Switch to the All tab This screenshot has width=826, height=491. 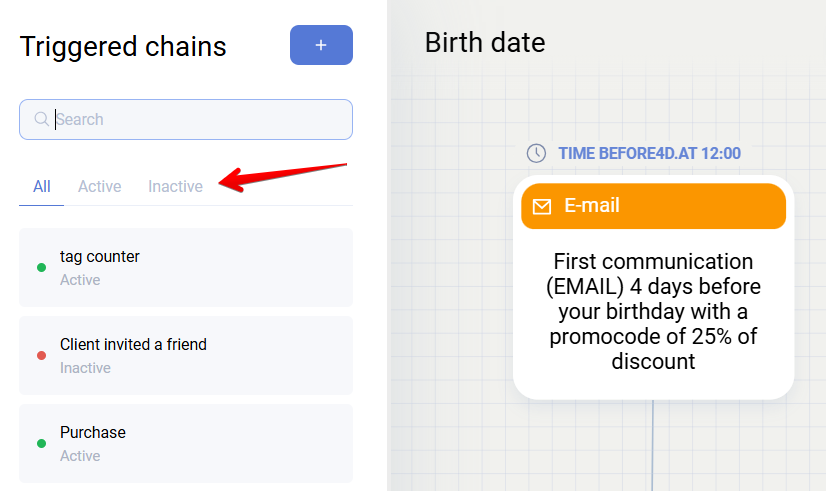coord(41,186)
